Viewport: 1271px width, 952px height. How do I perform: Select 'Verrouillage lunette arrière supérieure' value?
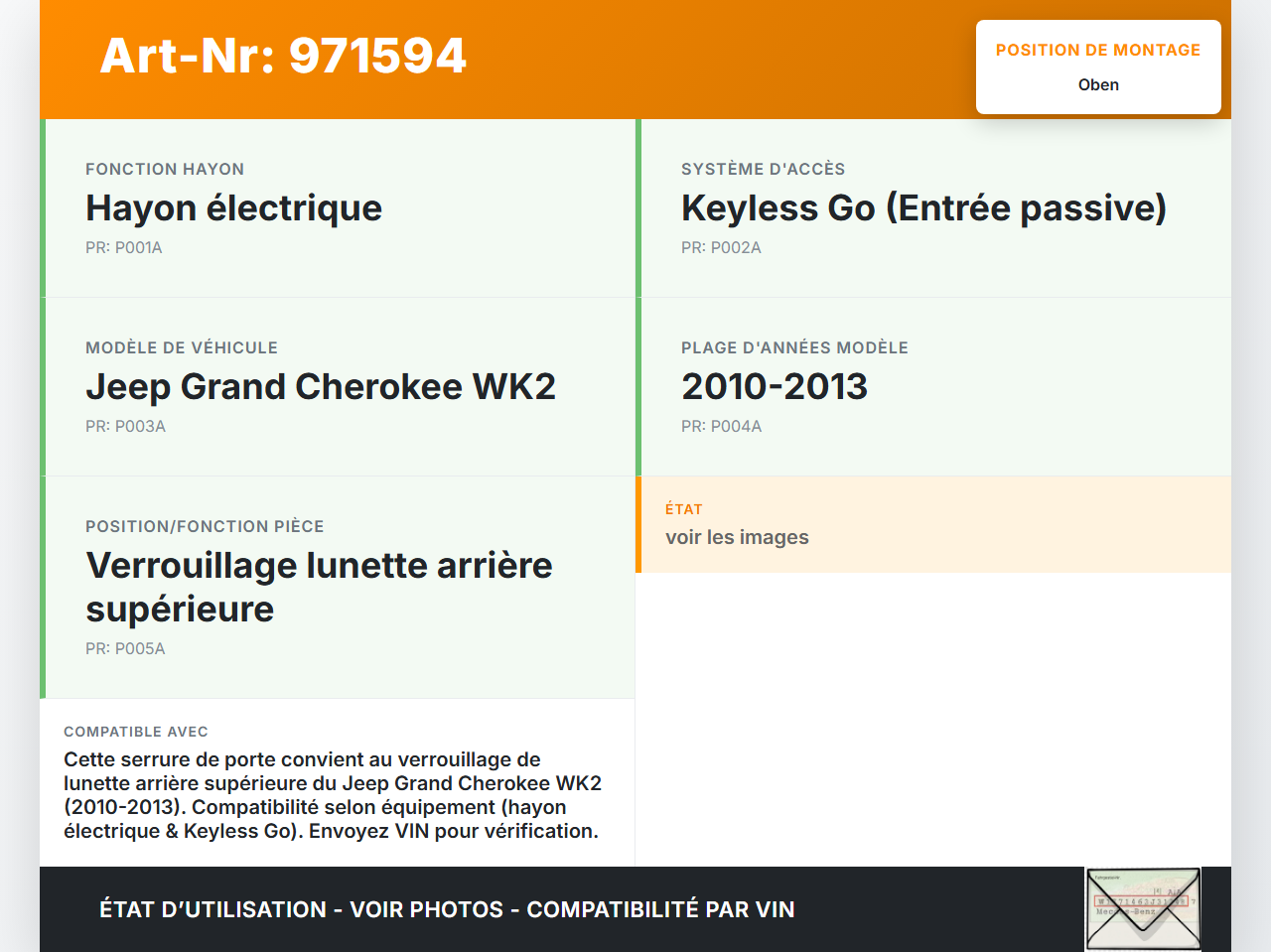319,588
